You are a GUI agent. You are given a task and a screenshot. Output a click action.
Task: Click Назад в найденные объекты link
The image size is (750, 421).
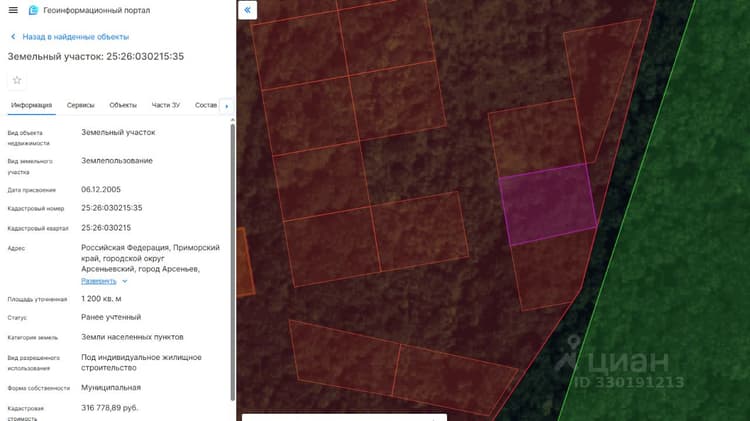pos(76,37)
